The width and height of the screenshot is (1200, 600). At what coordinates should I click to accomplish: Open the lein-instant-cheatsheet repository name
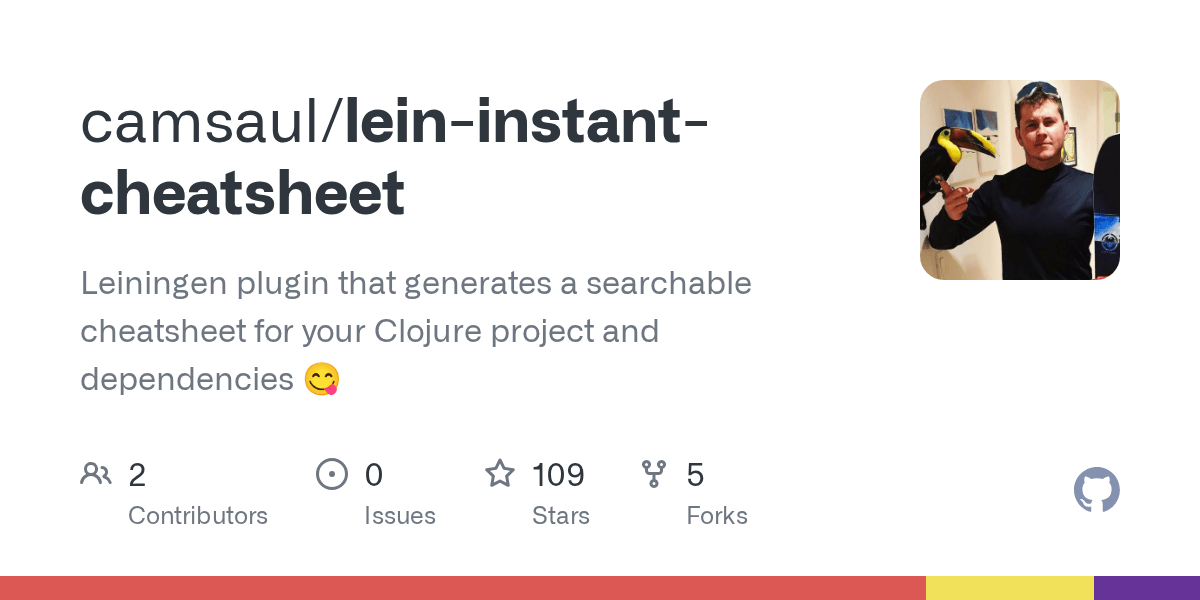[395, 157]
